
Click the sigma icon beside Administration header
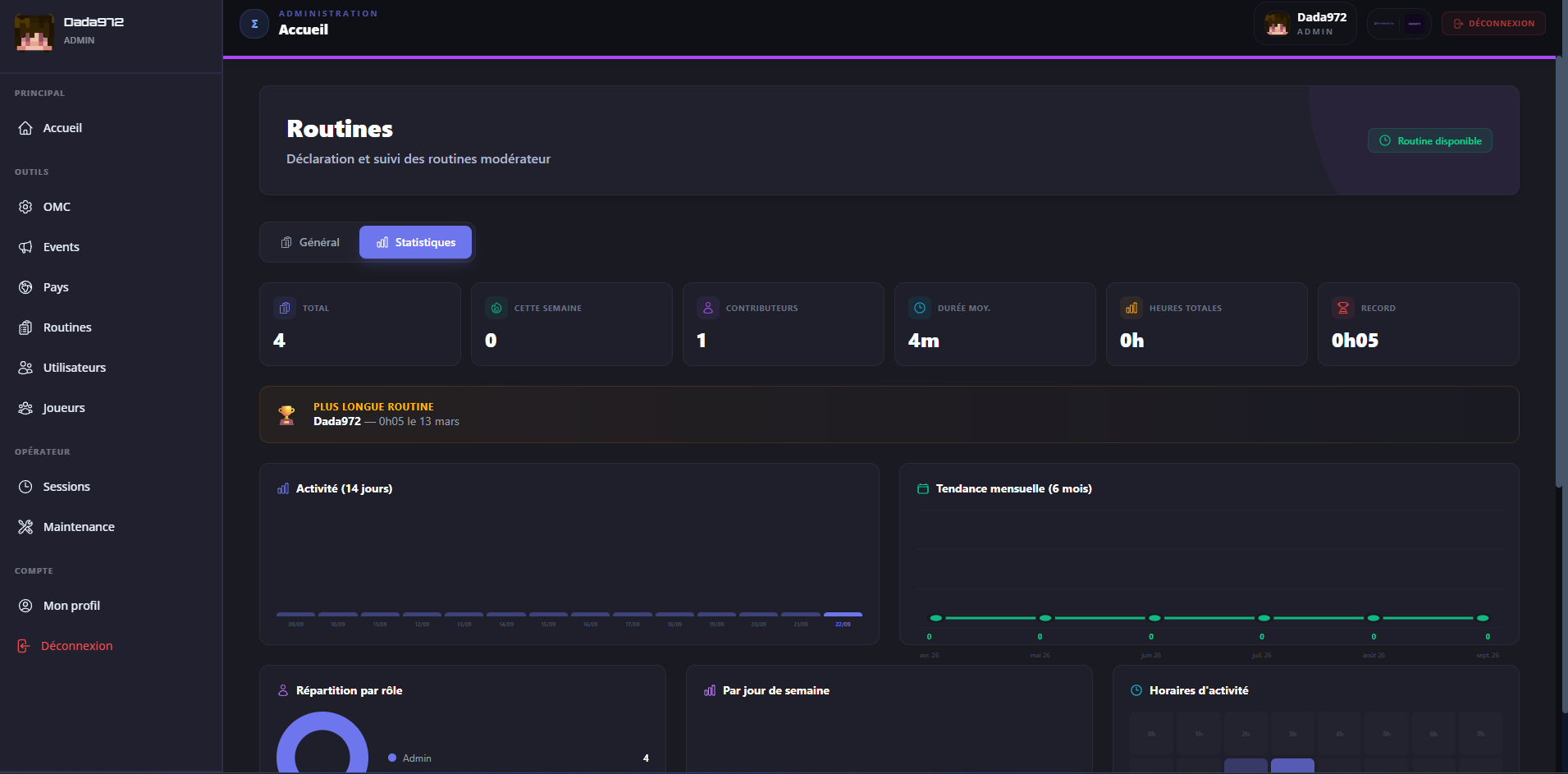pos(254,24)
